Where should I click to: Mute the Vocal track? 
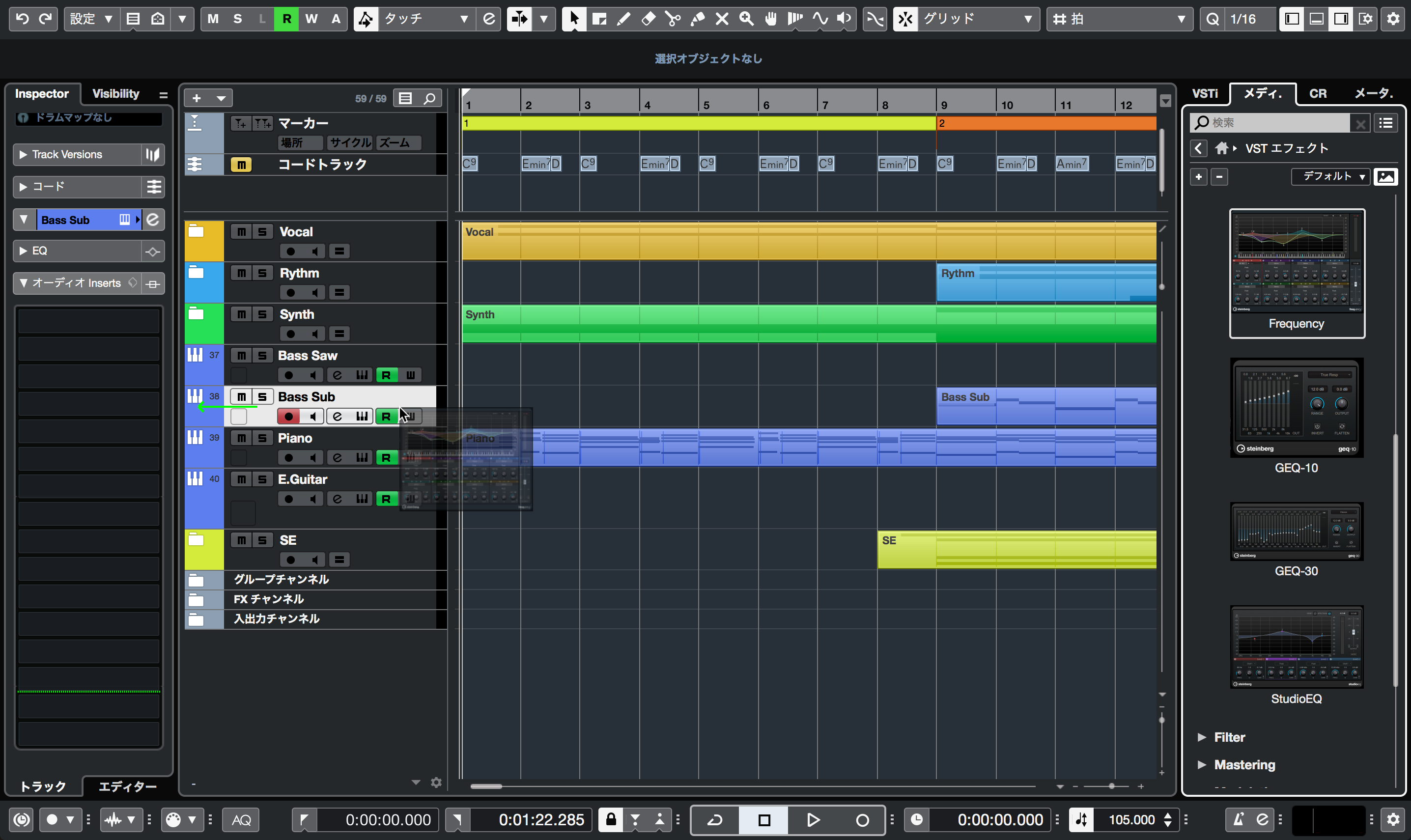coord(241,231)
